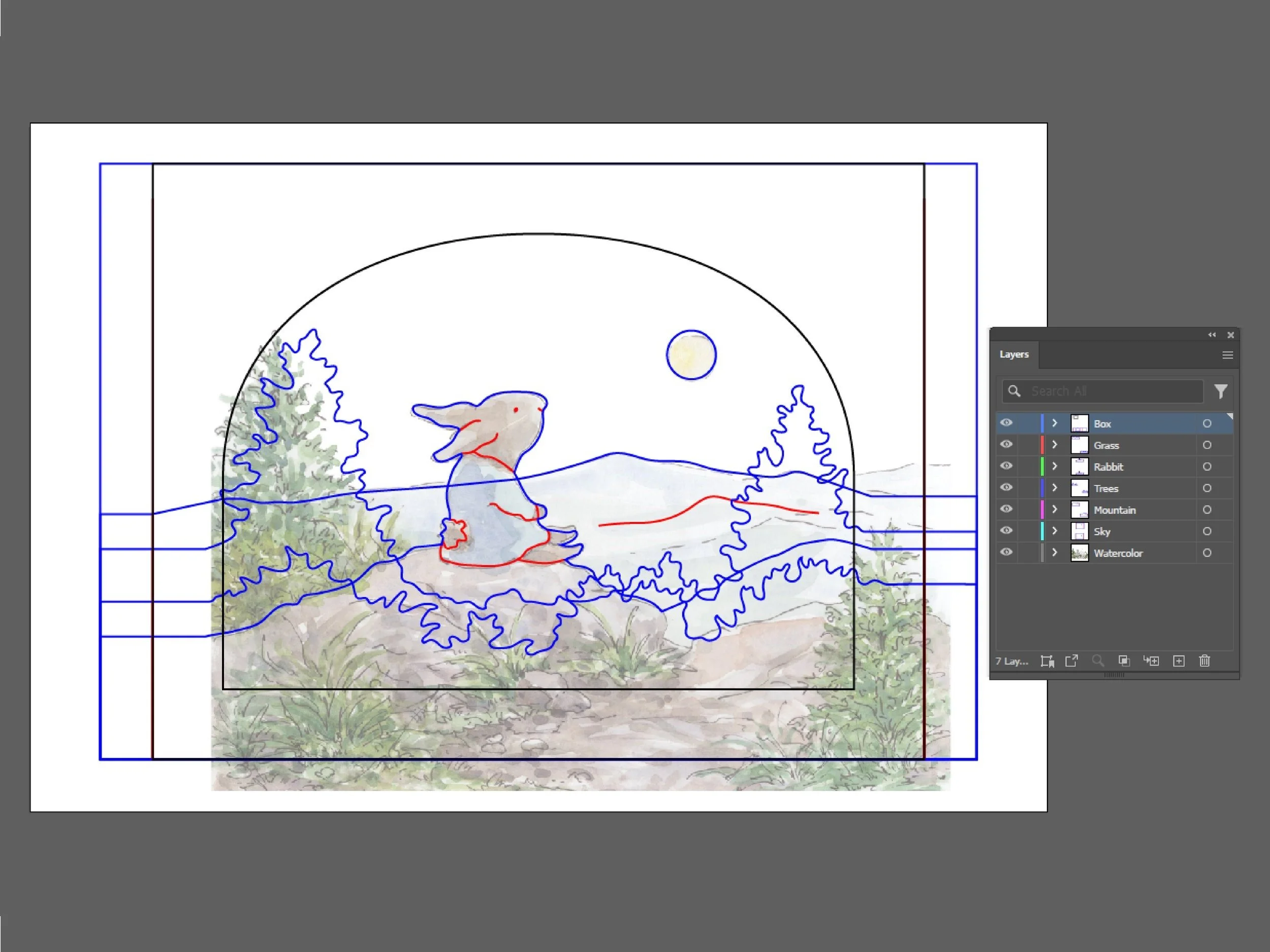Screen dimensions: 1270x952
Task: Click the Create New Sublayer icon
Action: (x=1151, y=661)
